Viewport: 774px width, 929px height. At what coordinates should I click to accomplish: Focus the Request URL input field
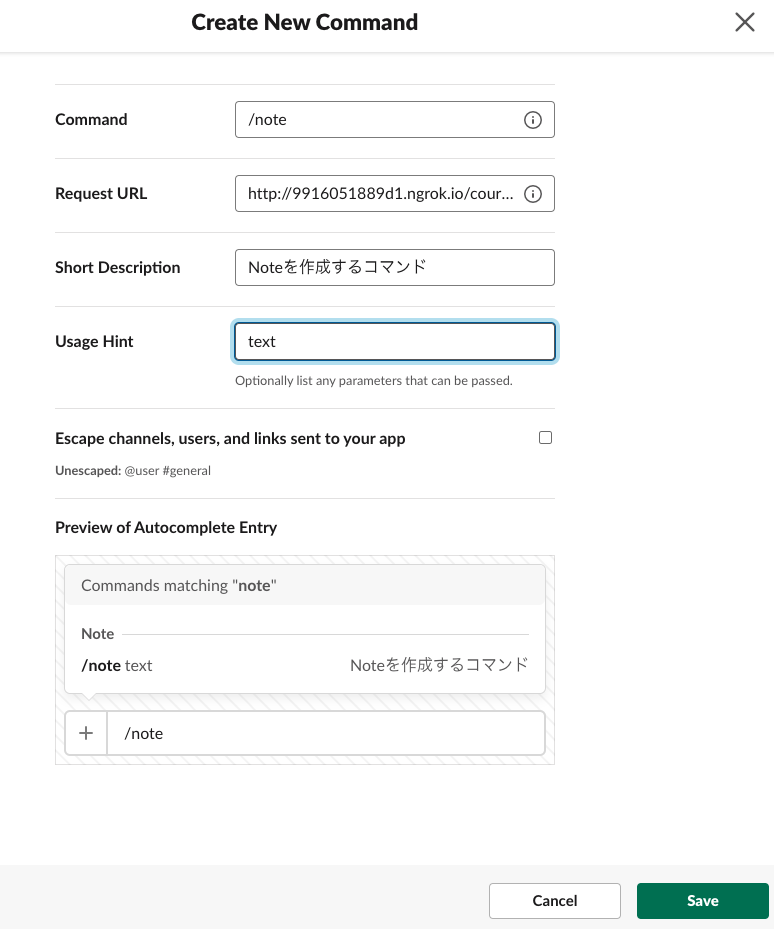395,194
